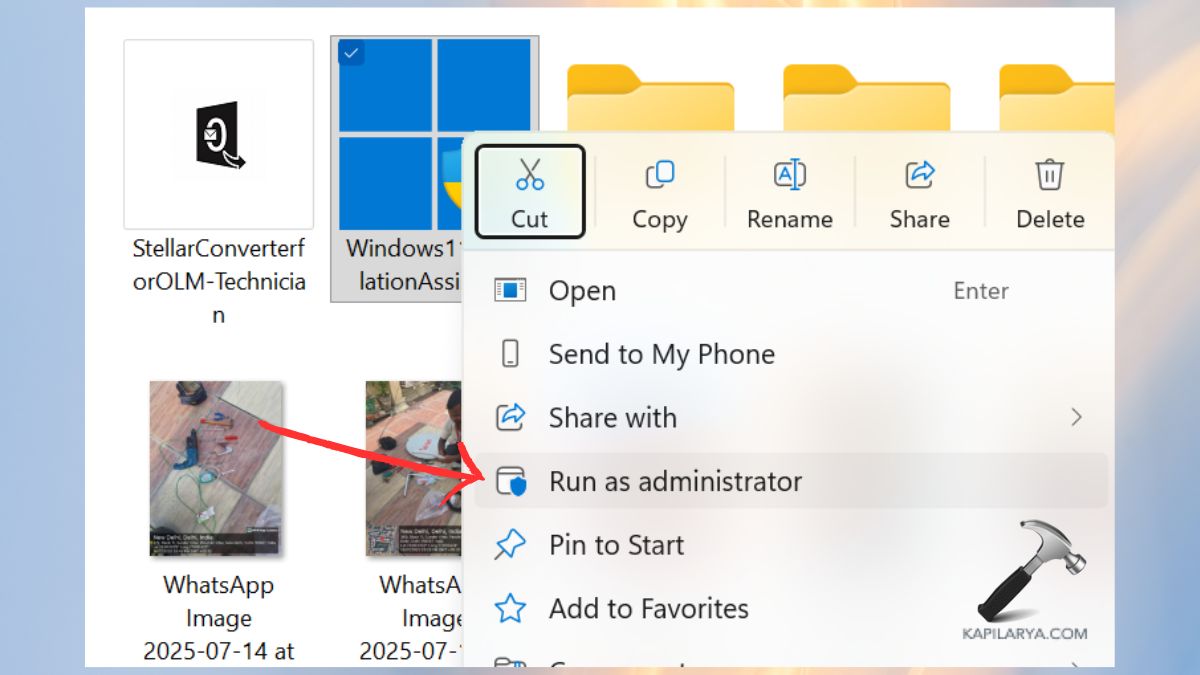Select the Cut scissors icon

[x=529, y=174]
